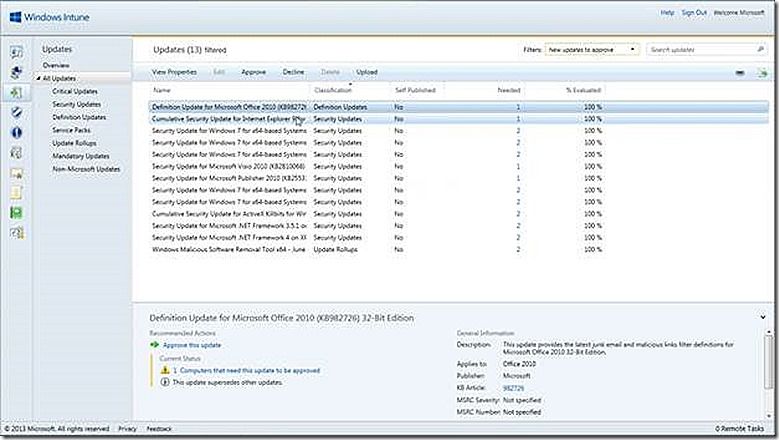Select Non-Microsoft Updates in the tree
Viewport: 779px width, 440px height.
[86, 169]
